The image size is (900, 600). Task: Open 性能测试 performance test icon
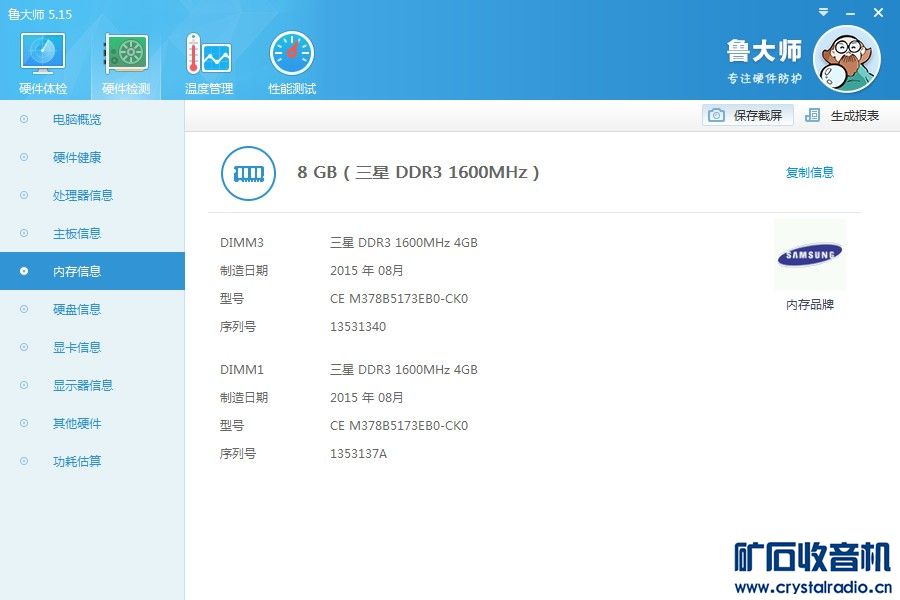[292, 63]
